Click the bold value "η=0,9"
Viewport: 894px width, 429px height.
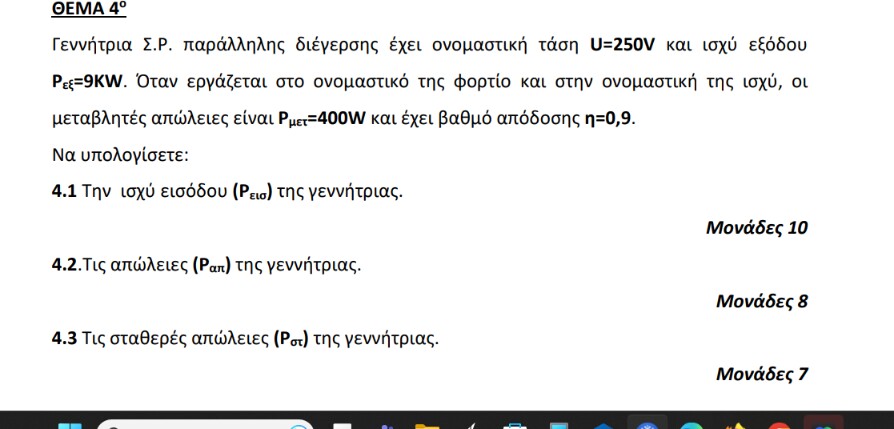(606, 120)
